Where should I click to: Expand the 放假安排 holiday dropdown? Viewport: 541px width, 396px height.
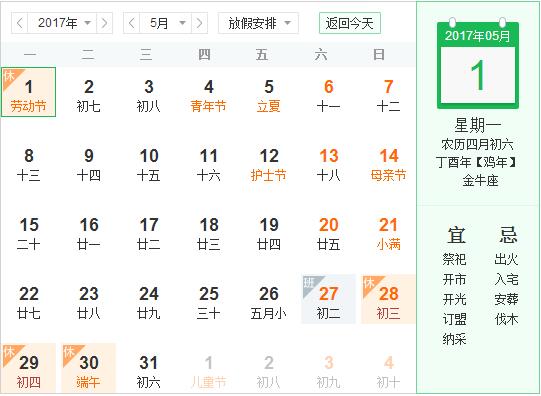click(x=258, y=23)
